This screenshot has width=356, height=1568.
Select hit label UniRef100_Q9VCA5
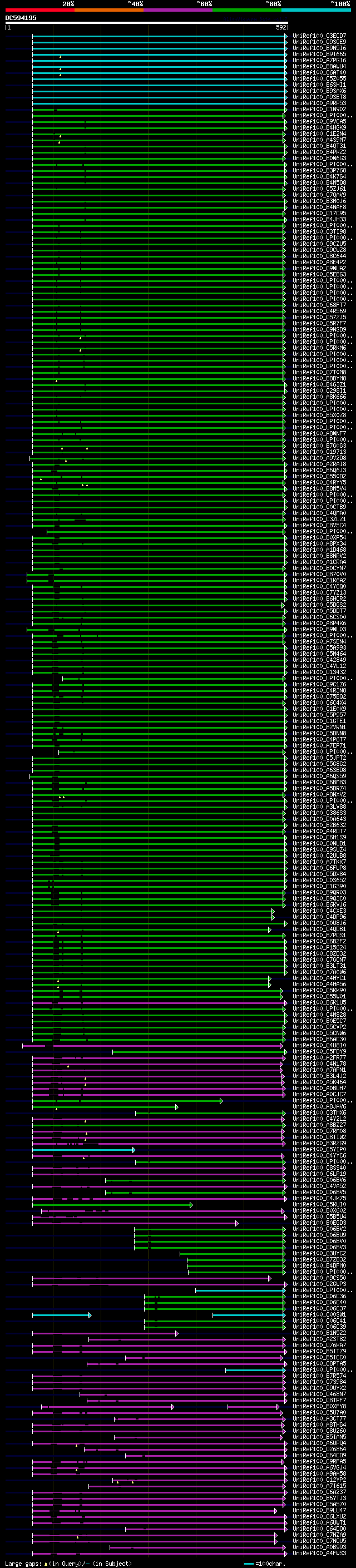(x=319, y=122)
